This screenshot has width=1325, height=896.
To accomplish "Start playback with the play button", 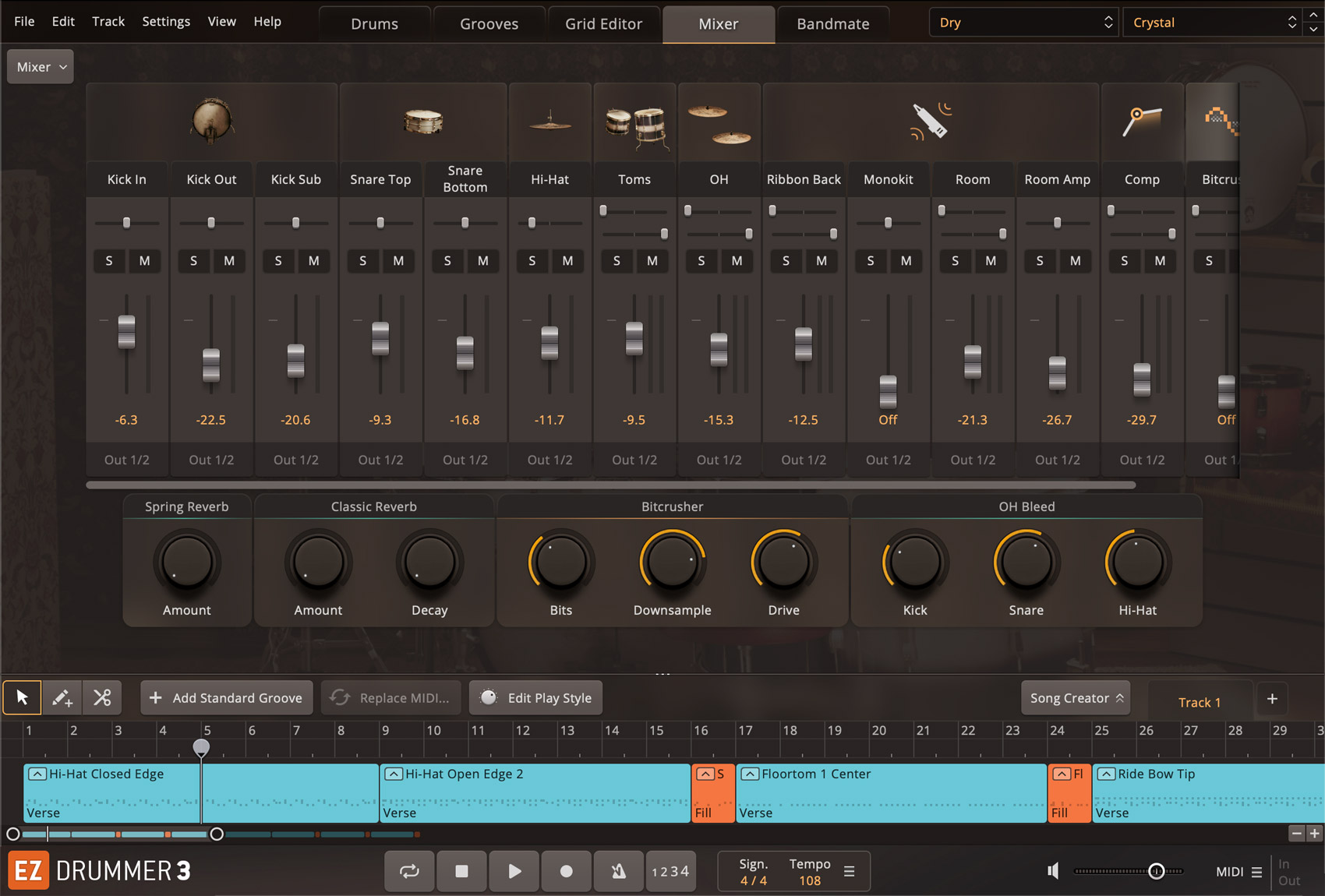I will (x=514, y=871).
